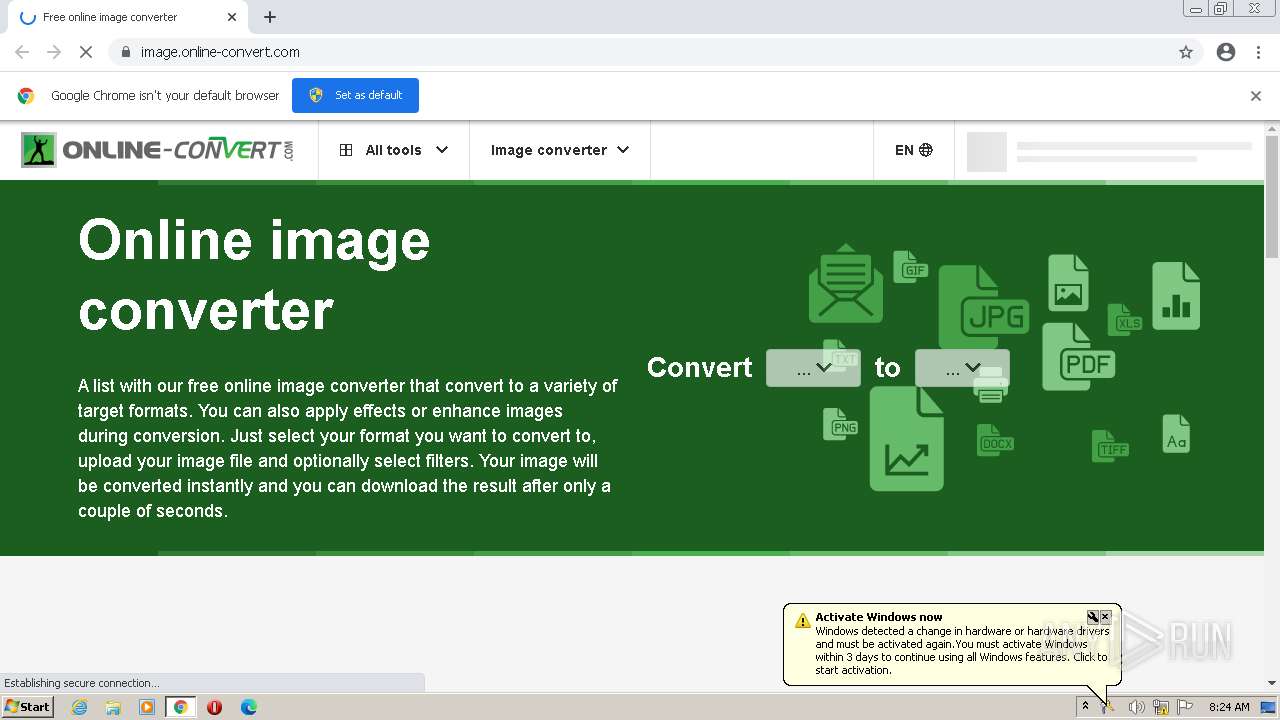The width and height of the screenshot is (1280, 720).
Task: Click the TIFF file icon
Action: (1110, 446)
